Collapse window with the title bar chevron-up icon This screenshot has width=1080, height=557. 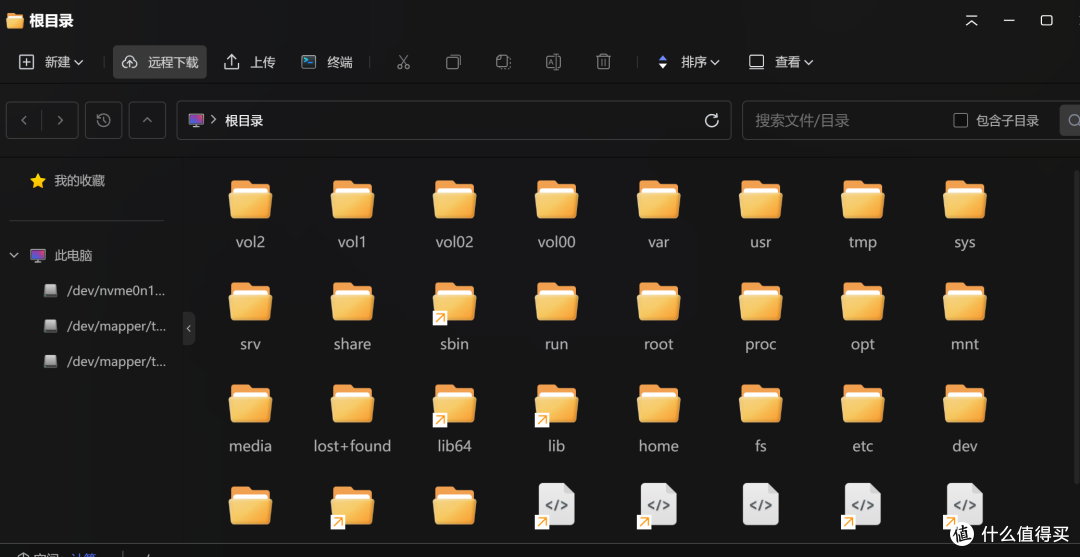pyautogui.click(x=971, y=21)
